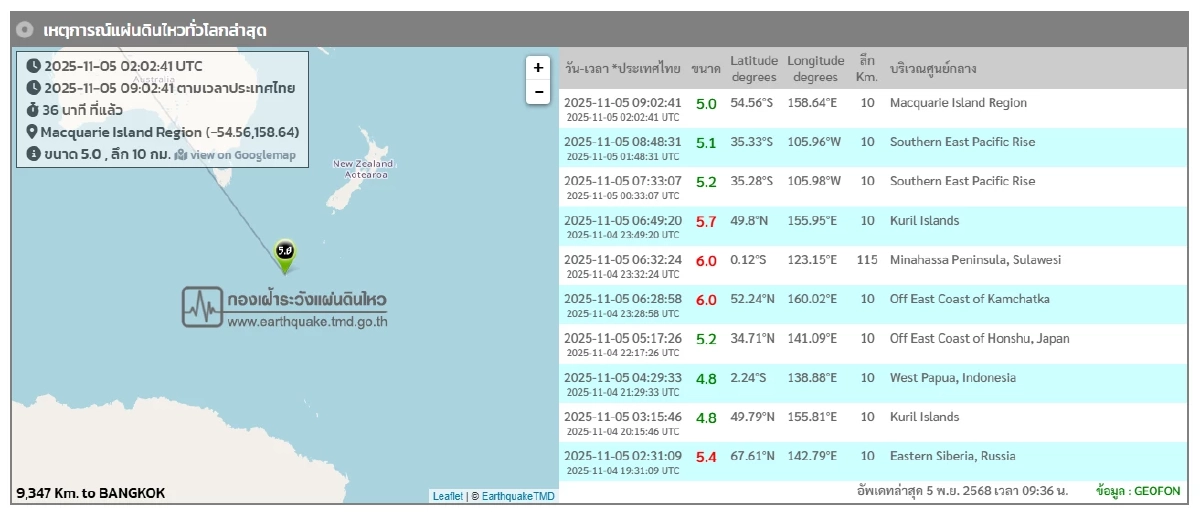Click the location pin icon in info box
This screenshot has width=1200, height=518.
click(x=32, y=132)
